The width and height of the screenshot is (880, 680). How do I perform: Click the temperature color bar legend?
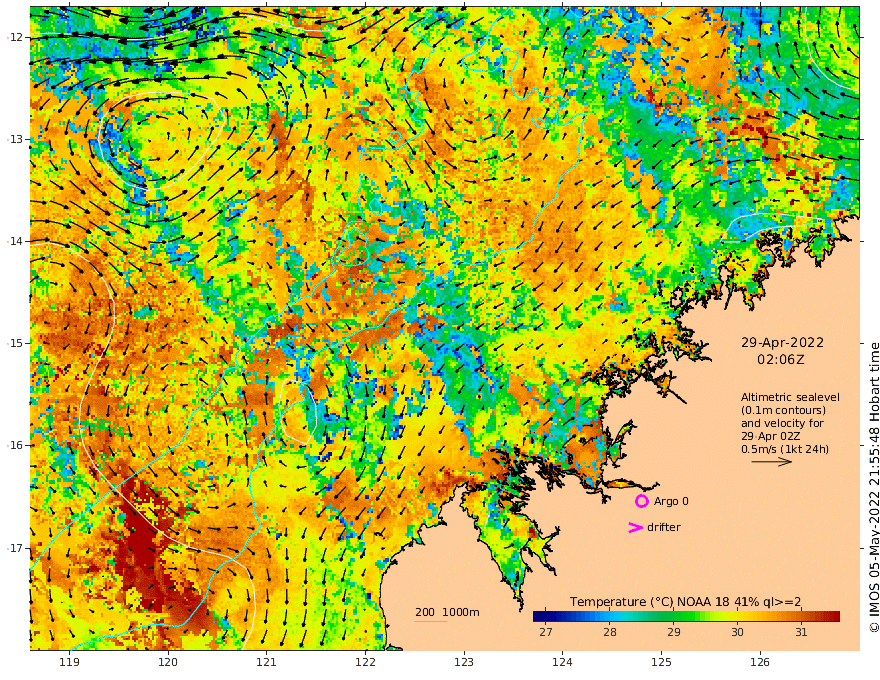click(686, 617)
